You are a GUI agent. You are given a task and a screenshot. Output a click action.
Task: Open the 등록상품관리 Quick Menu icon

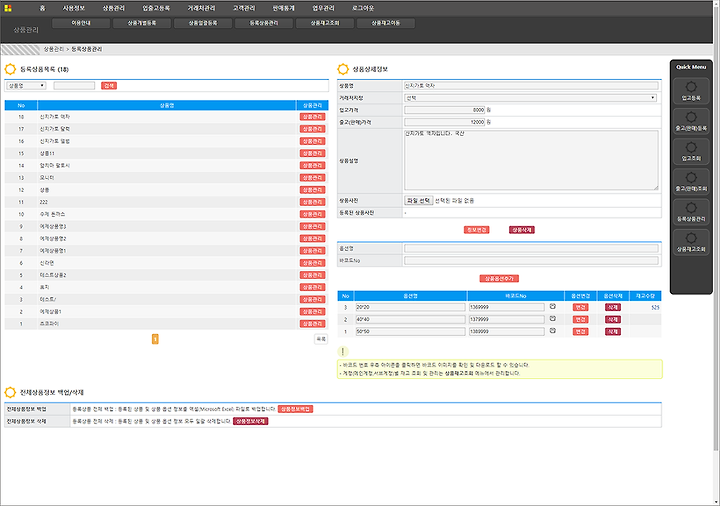691,212
